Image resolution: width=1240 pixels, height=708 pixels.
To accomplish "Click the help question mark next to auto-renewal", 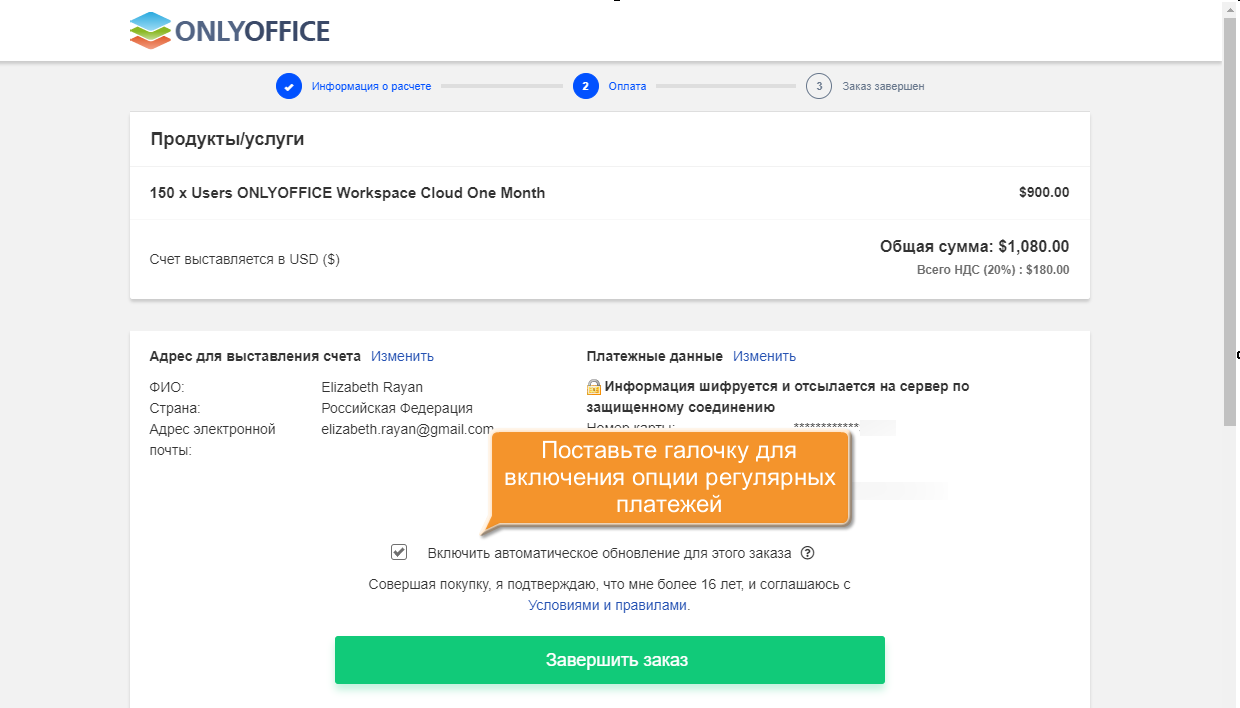I will point(808,553).
